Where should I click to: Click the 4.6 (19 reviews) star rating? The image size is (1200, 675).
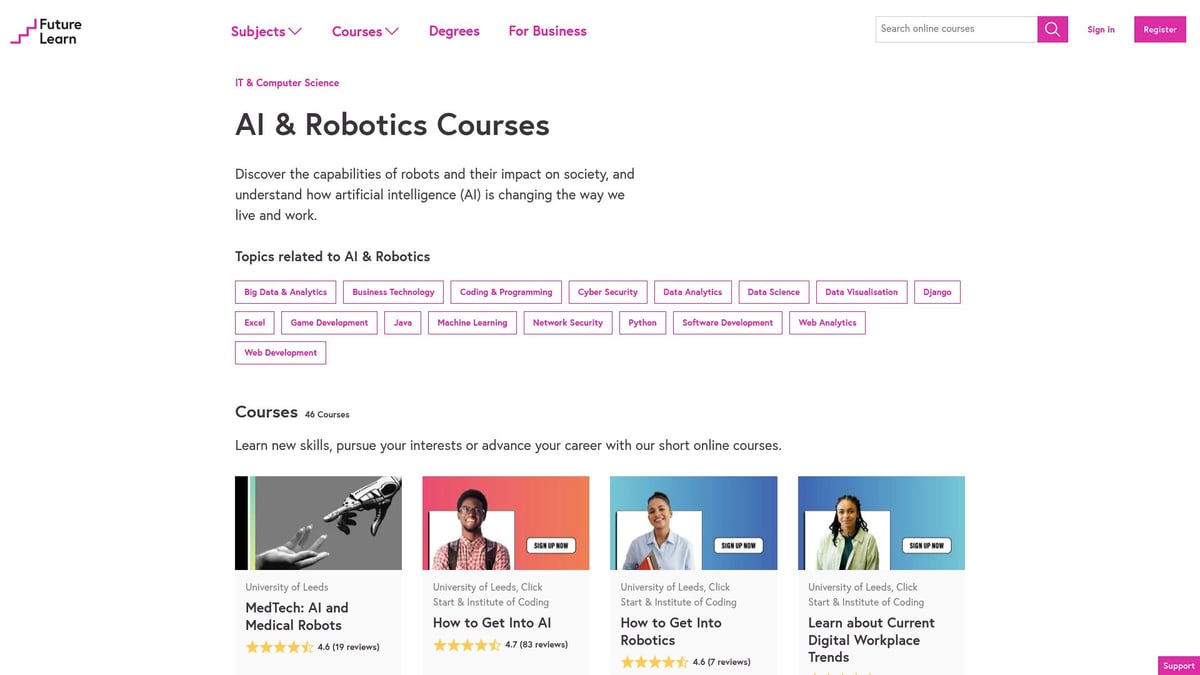click(312, 647)
